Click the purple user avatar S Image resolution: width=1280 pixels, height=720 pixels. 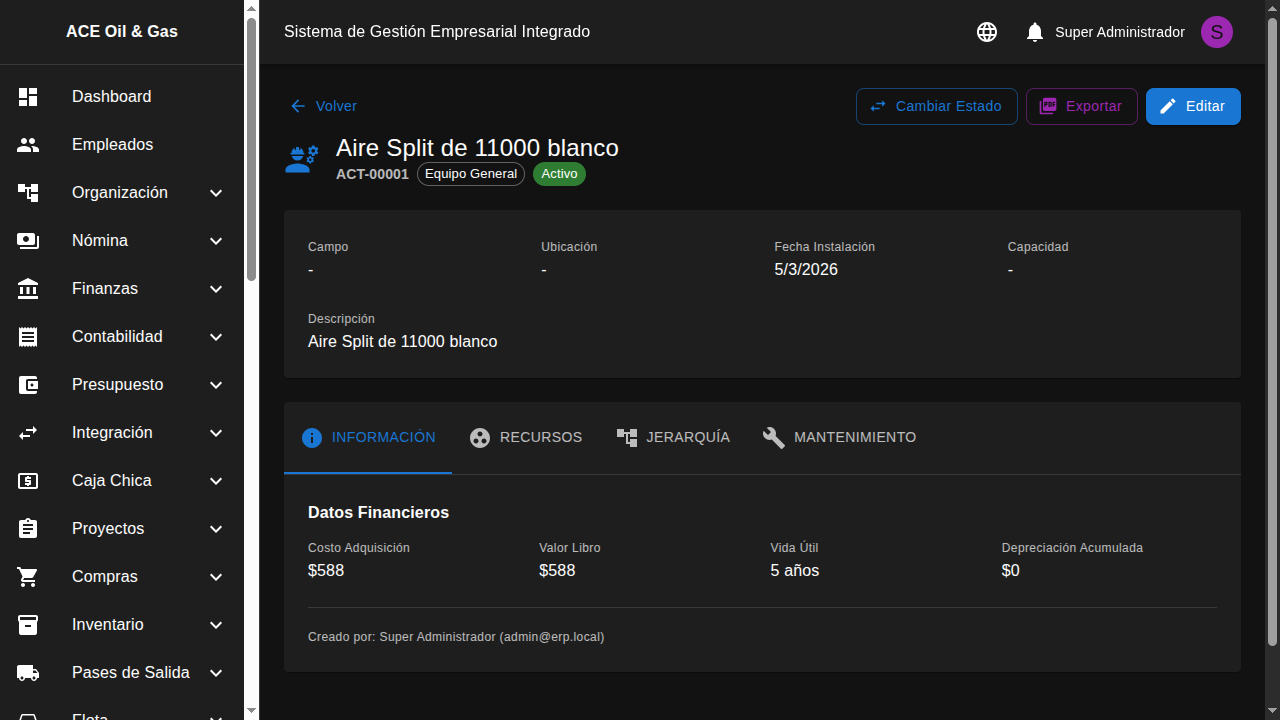coord(1216,32)
